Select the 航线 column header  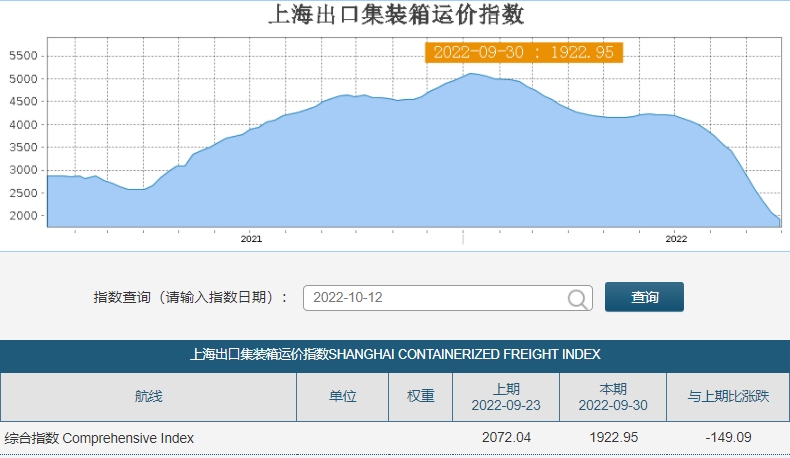coord(148,397)
